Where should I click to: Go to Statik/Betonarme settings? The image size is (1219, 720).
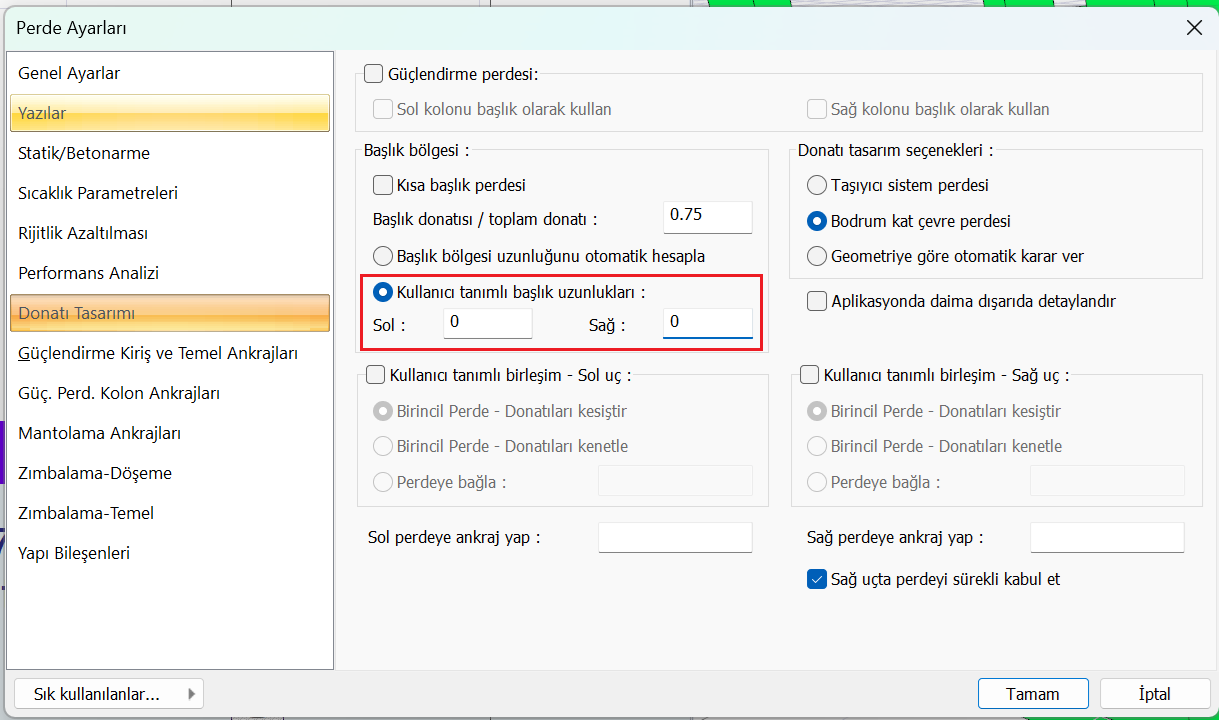[x=170, y=153]
